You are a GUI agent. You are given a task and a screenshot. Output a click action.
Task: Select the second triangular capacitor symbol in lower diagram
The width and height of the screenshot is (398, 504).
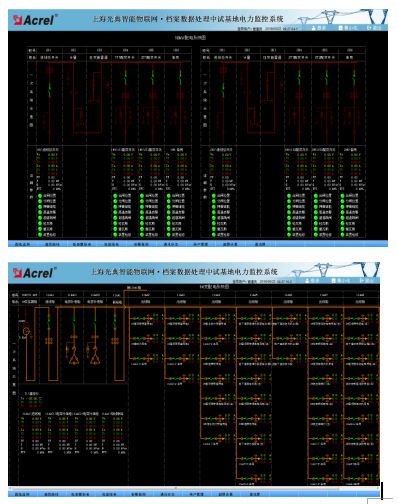(x=95, y=359)
